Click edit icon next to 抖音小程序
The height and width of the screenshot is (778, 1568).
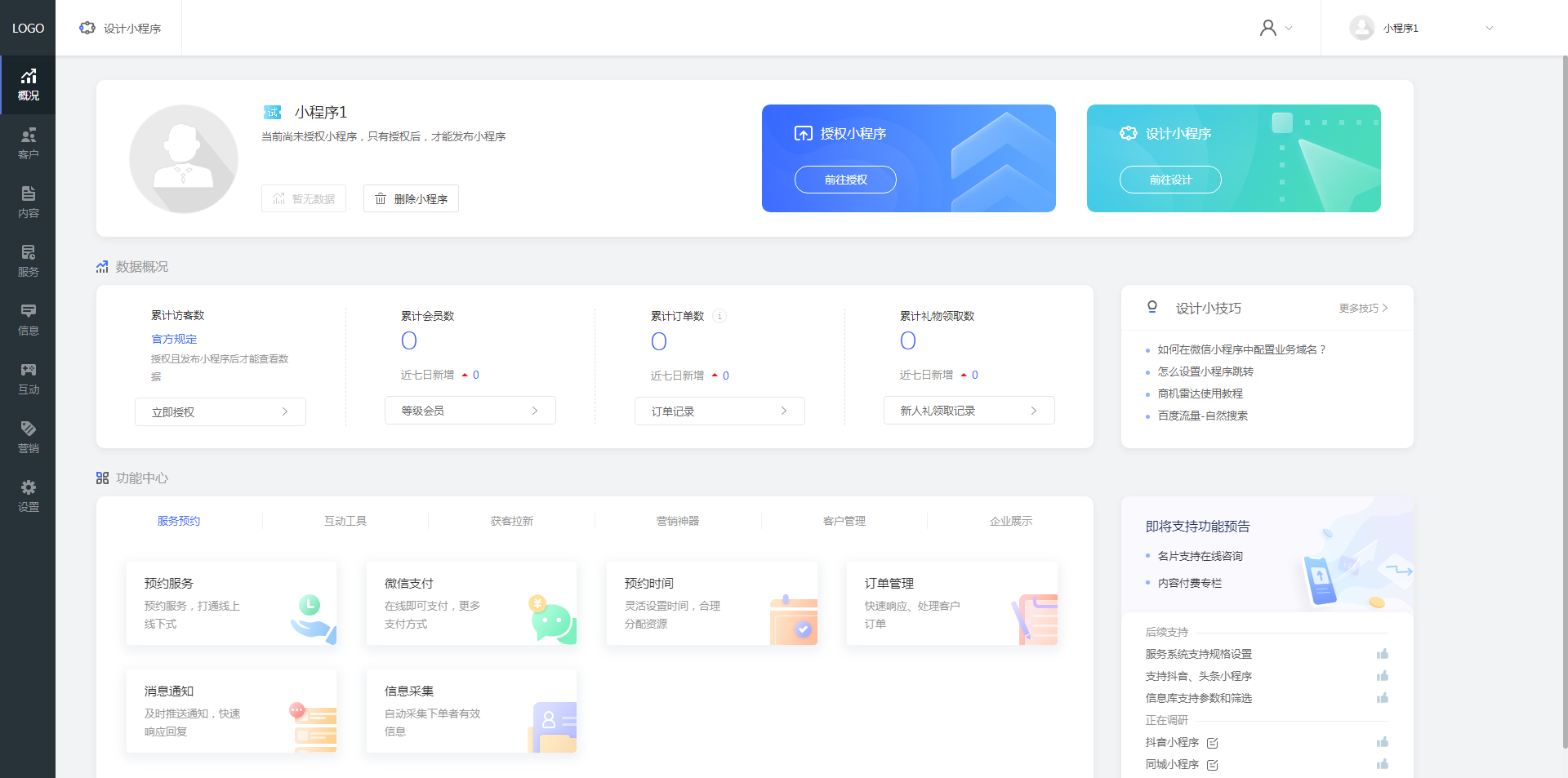coord(1212,743)
